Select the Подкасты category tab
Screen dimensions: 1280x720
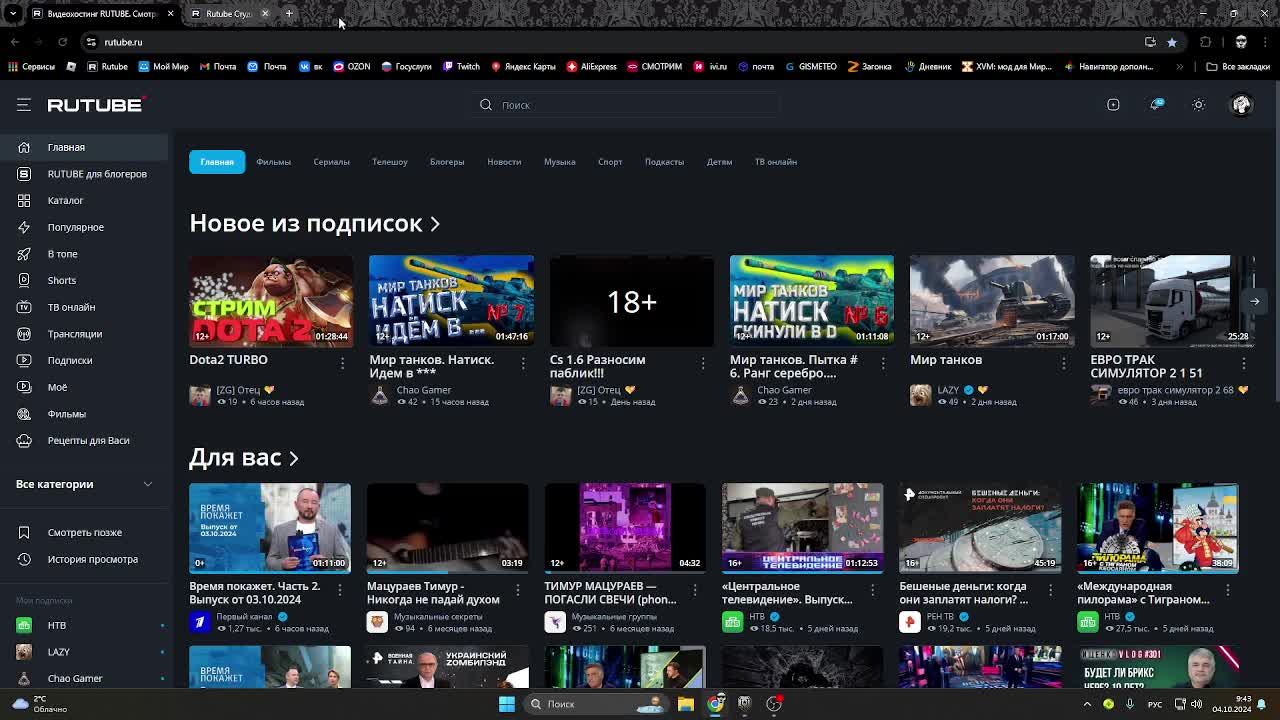pos(664,162)
